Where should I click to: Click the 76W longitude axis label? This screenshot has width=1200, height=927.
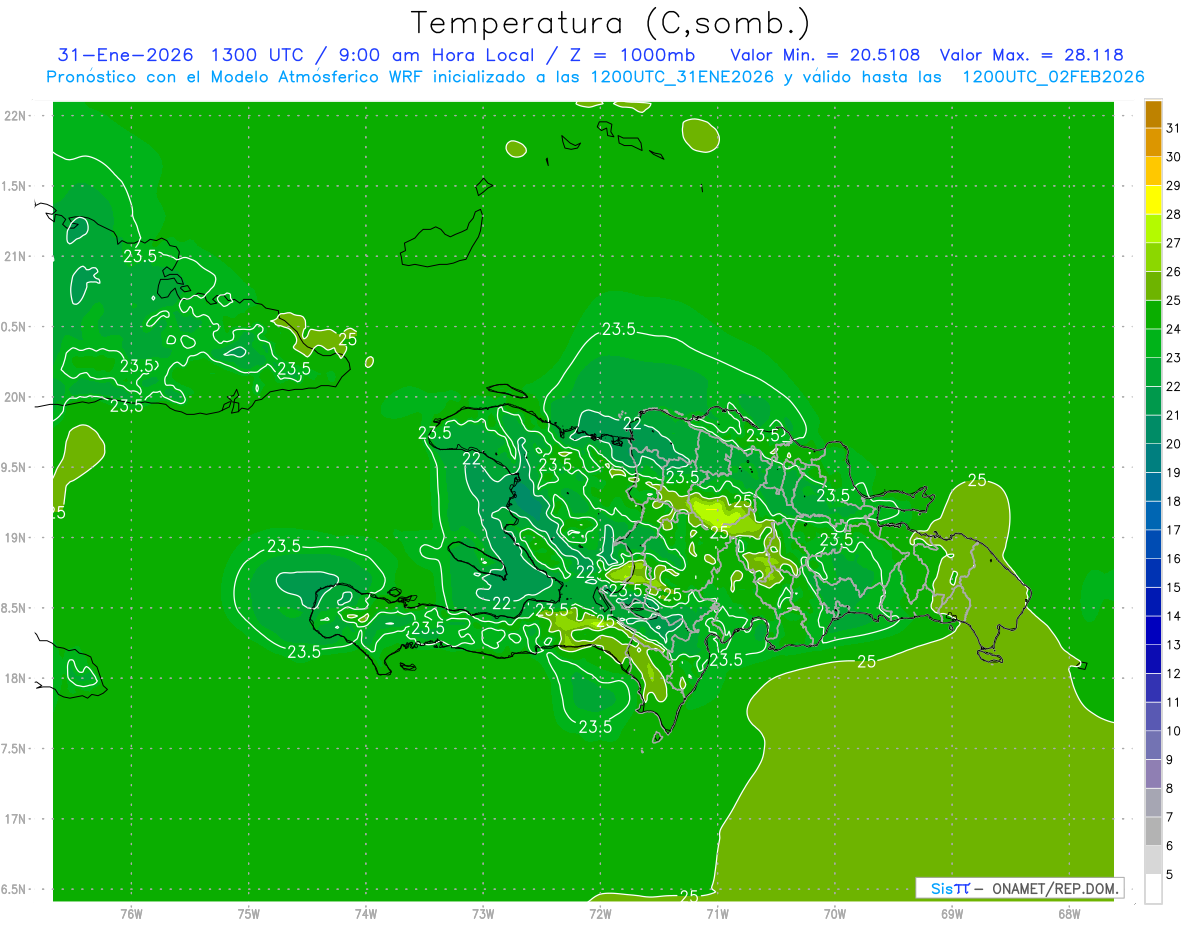[131, 913]
